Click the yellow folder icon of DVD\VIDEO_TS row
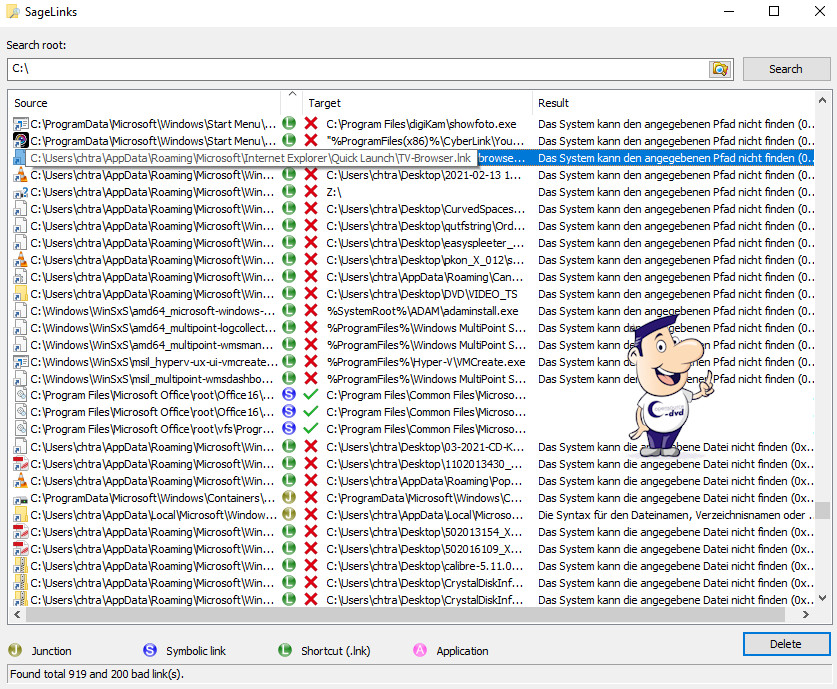The width and height of the screenshot is (837, 689). point(20,294)
